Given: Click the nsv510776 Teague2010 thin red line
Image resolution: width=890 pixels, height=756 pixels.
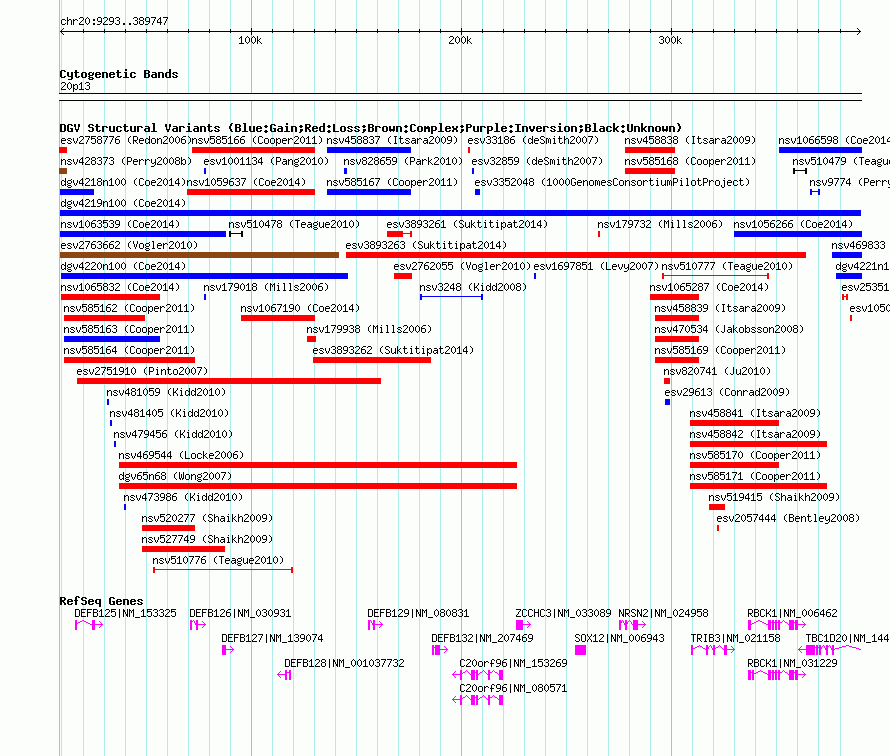Looking at the screenshot, I should tap(223, 570).
